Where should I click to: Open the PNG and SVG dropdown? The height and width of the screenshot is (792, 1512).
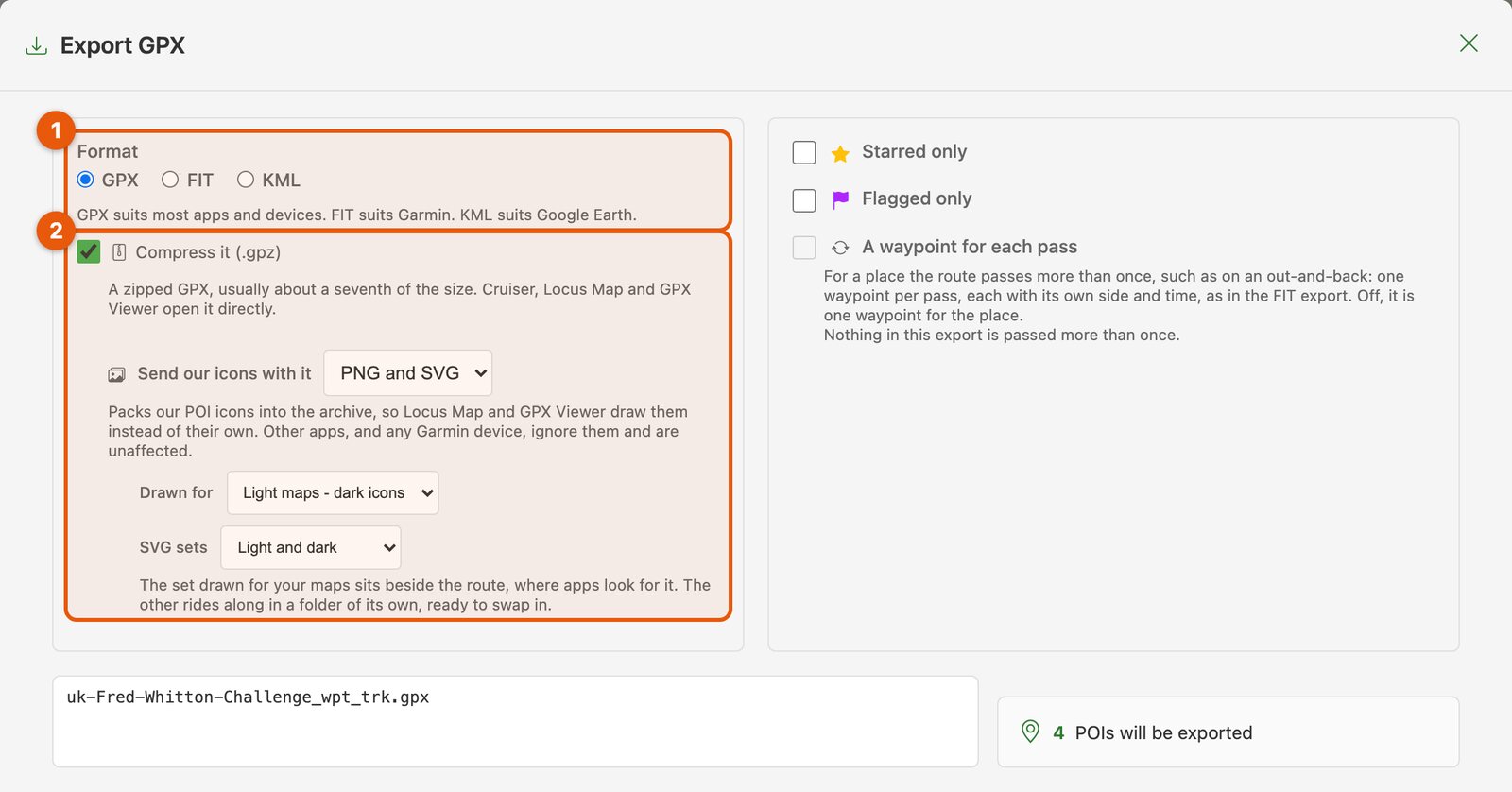tap(408, 373)
